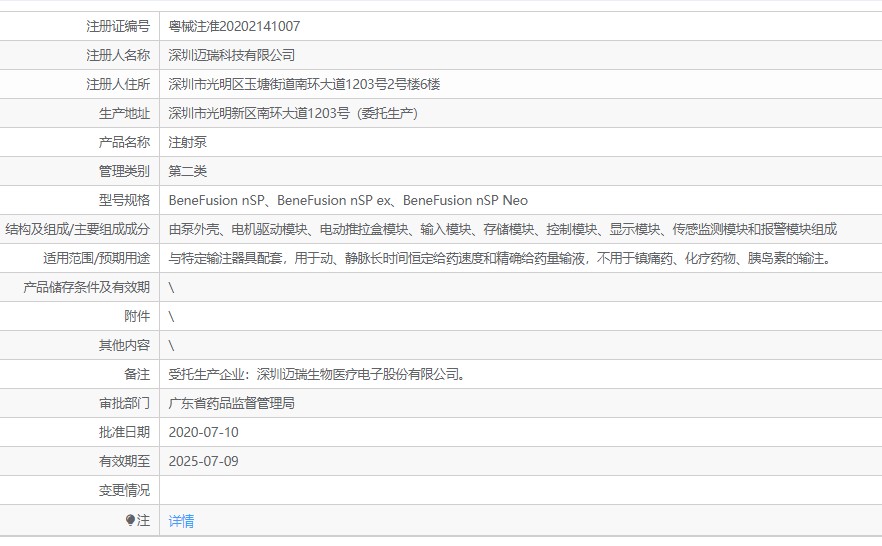The height and width of the screenshot is (546, 882).
Task: Click the 审批部门 label
Action: tap(124, 404)
